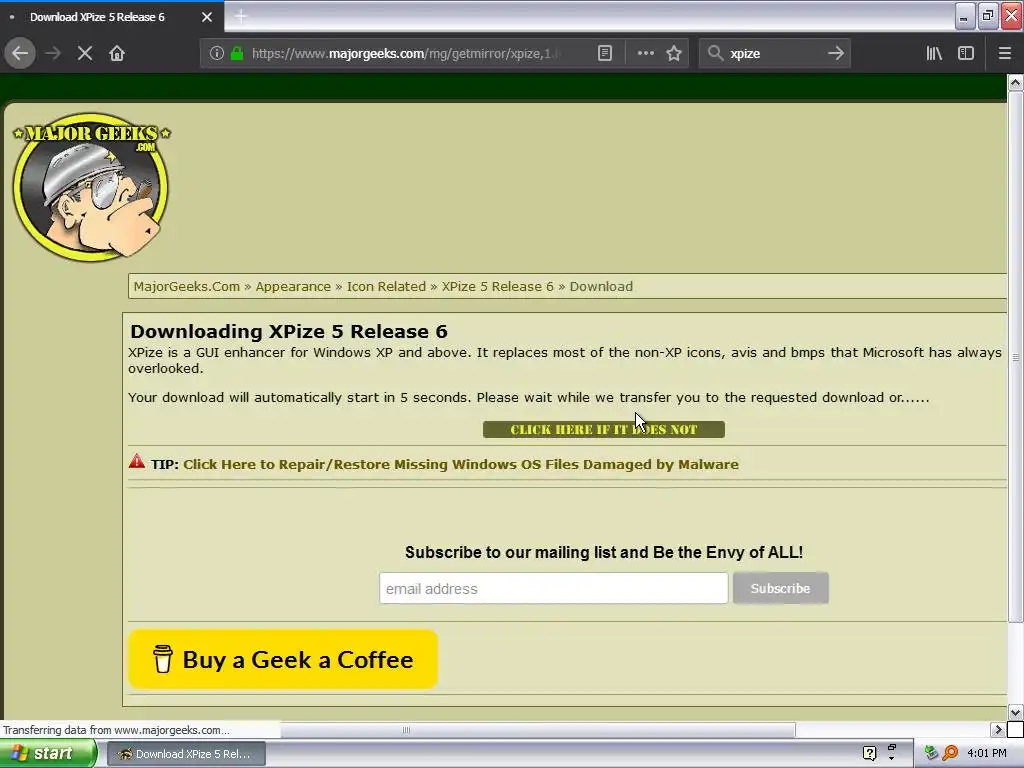Open the Windows Start menu
The width and height of the screenshot is (1024, 768).
pos(48,754)
